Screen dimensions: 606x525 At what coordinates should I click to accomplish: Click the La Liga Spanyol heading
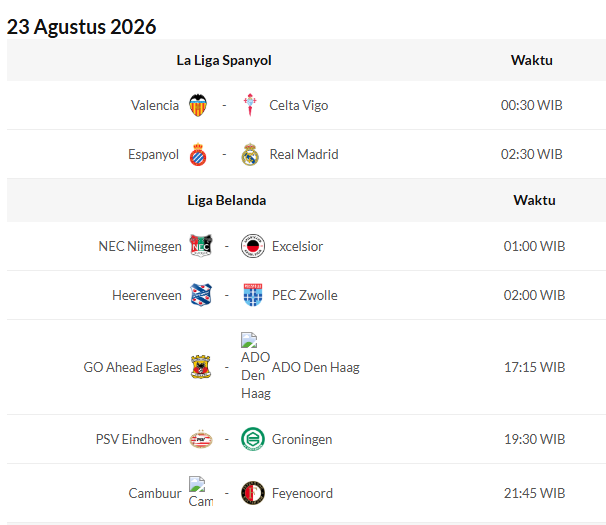pyautogui.click(x=224, y=60)
